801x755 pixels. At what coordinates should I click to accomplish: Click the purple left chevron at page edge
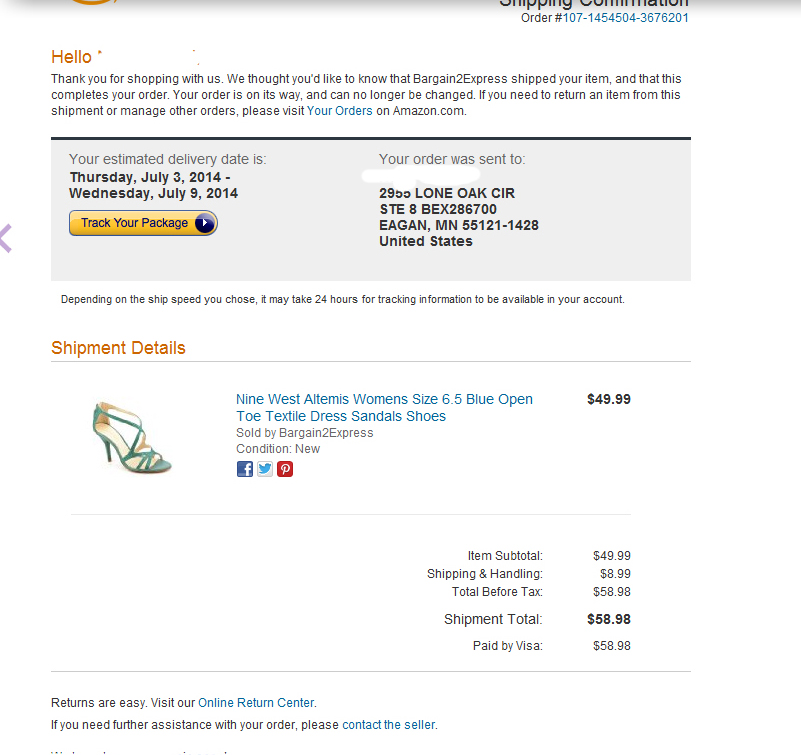[x=5, y=238]
